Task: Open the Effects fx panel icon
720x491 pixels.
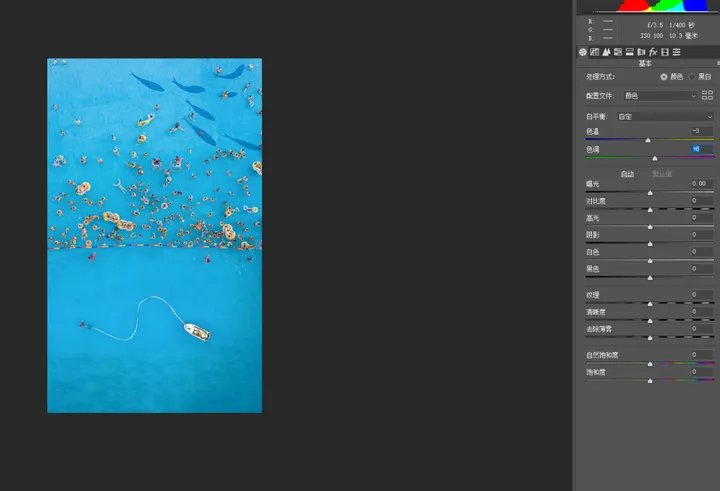Action: tap(653, 52)
